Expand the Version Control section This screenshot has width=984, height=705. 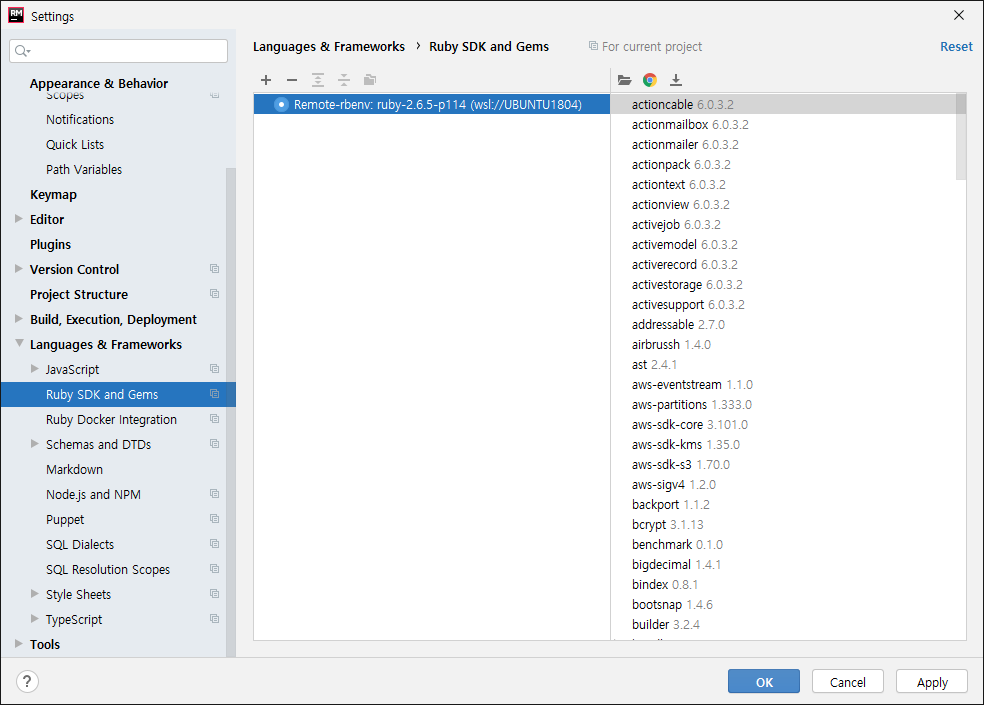19,269
